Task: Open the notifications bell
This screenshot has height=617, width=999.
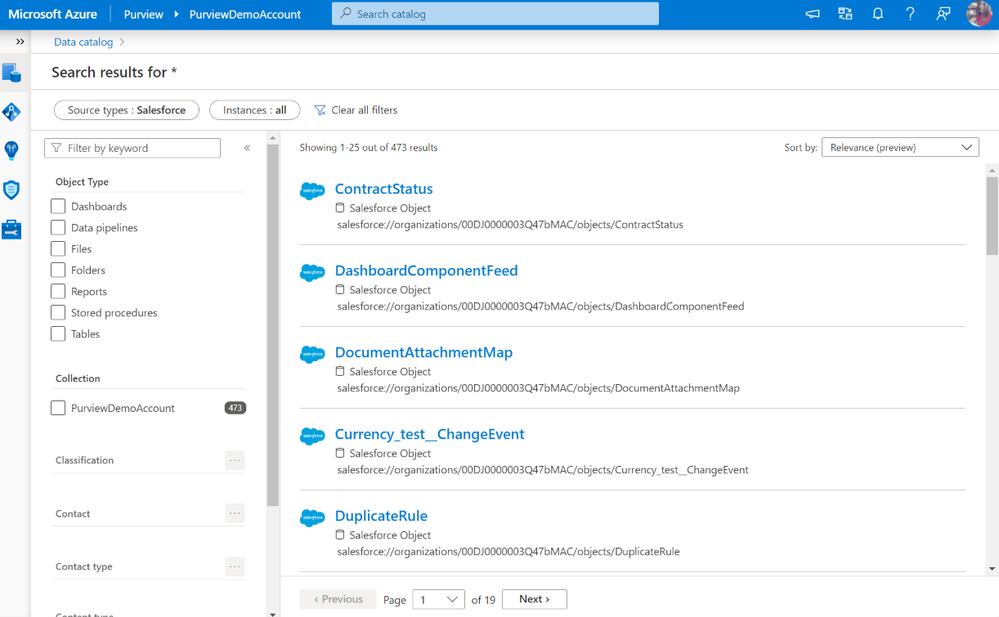Action: pos(878,13)
